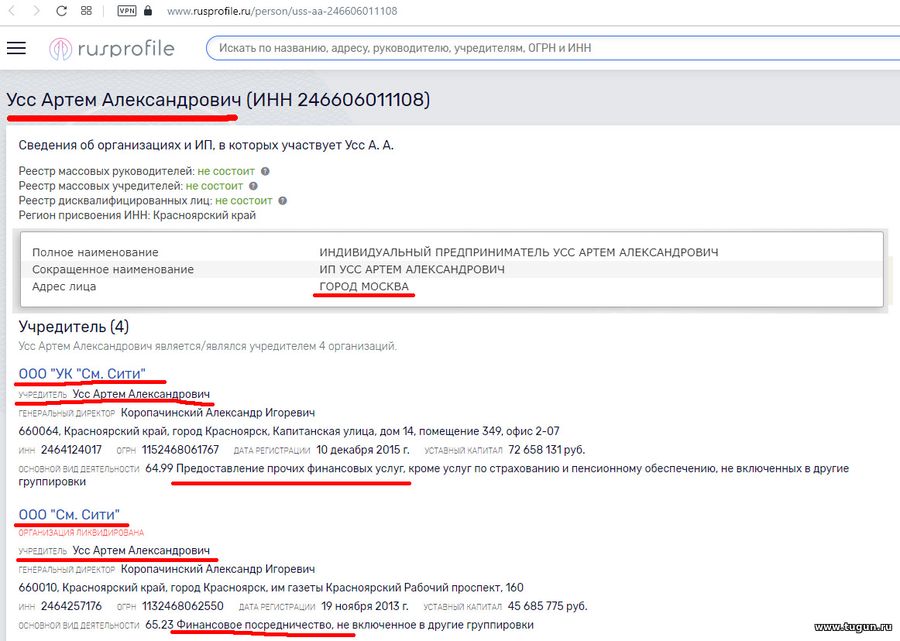Click founder Усс Артем Александрович under liquidated См. Сити
The image size is (900, 641).
pos(141,550)
